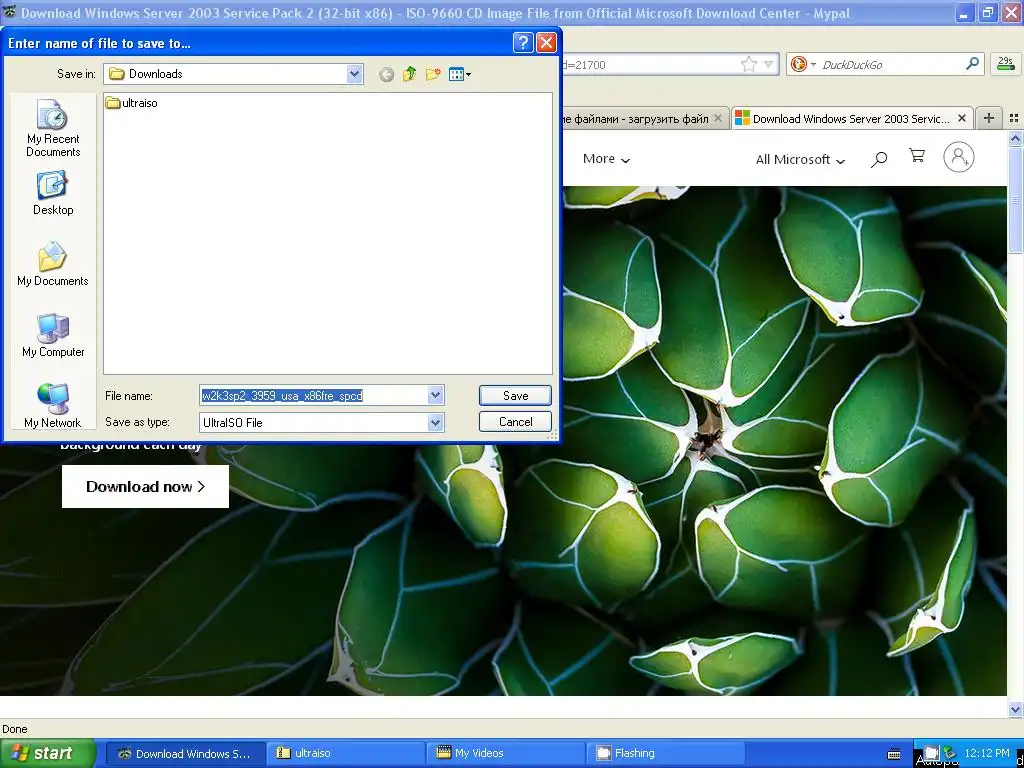Open My Computer location

click(x=53, y=335)
